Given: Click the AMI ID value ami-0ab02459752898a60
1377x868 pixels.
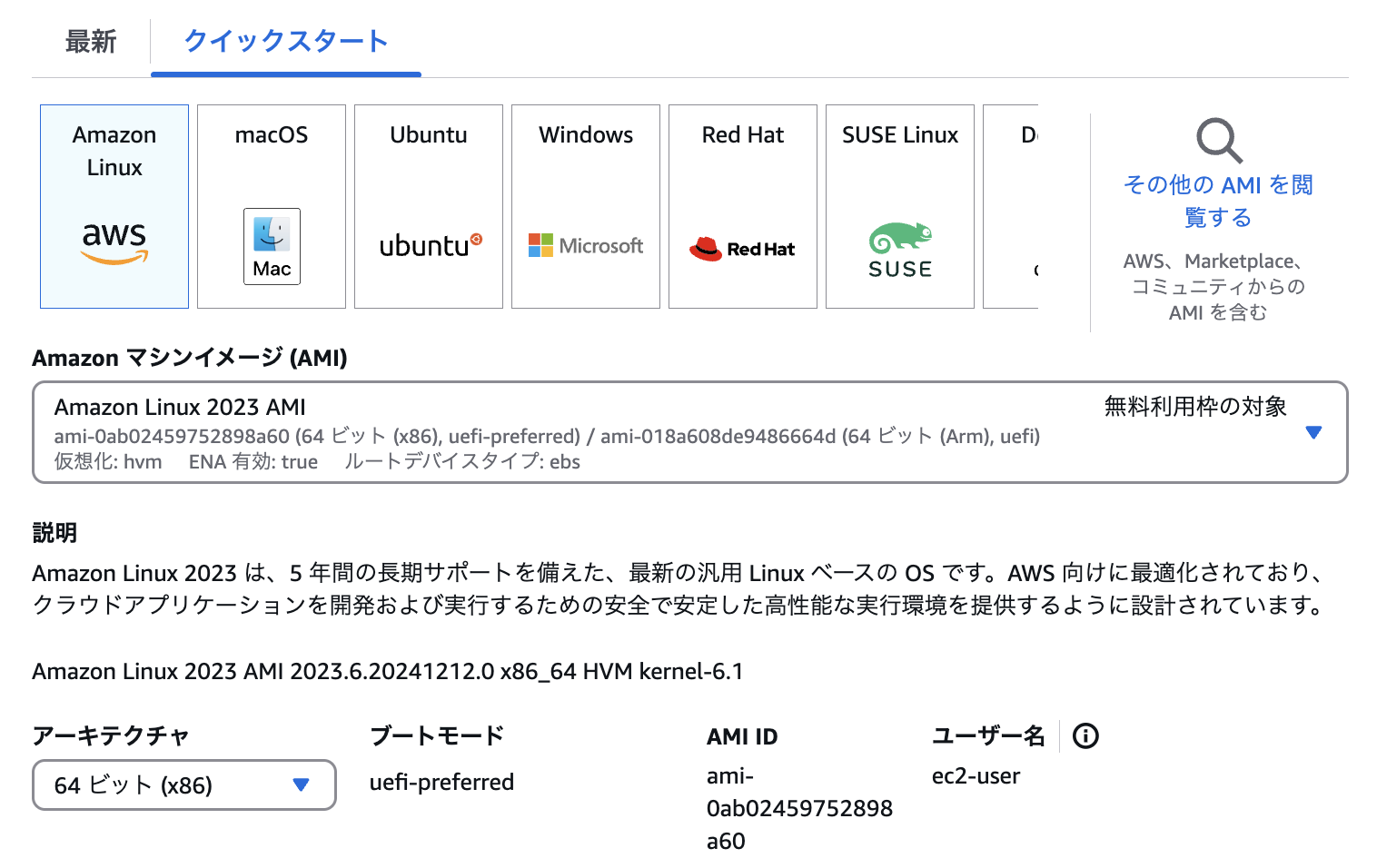Looking at the screenshot, I should click(x=799, y=808).
